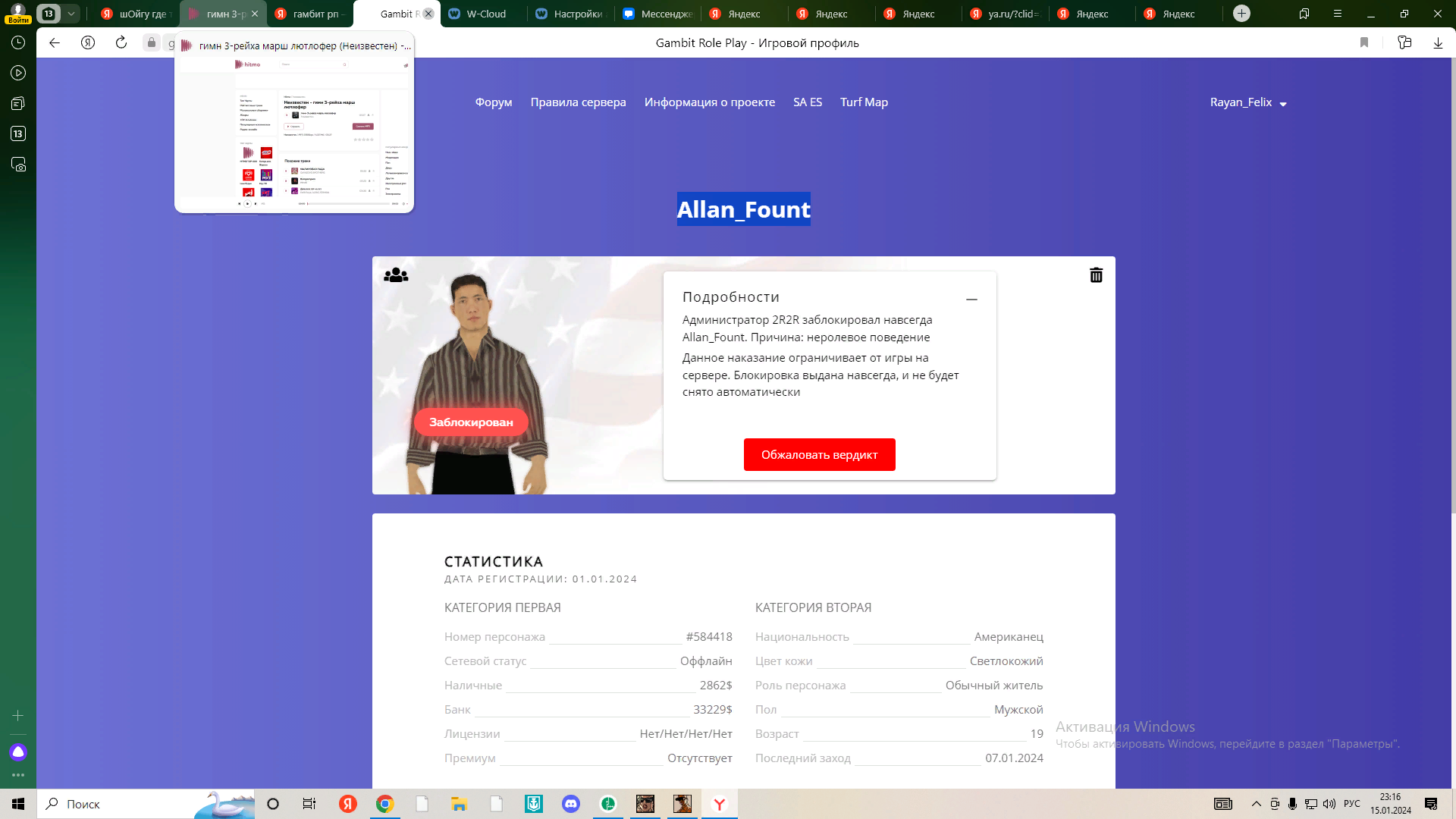1456x819 pixels.
Task: Click the Заблокирован status badge
Action: click(x=471, y=422)
